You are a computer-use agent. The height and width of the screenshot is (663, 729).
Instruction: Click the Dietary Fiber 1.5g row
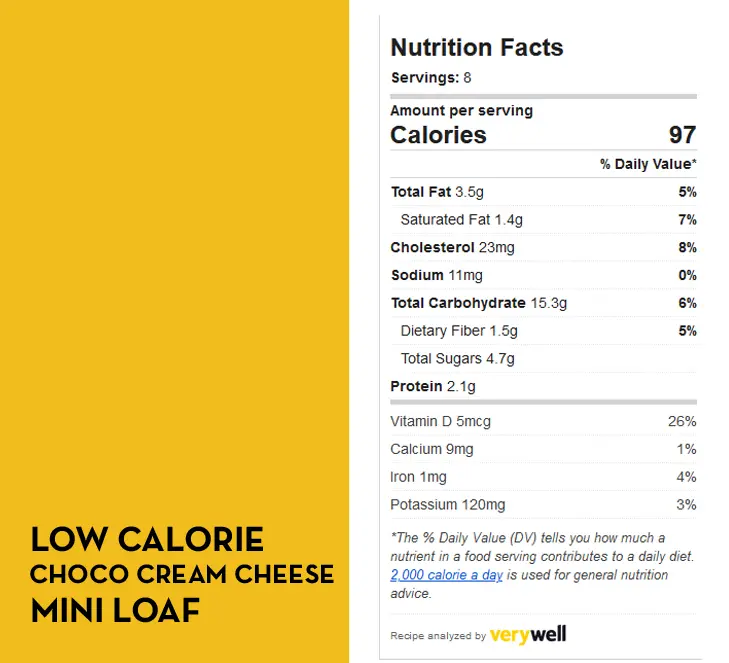[x=543, y=331]
